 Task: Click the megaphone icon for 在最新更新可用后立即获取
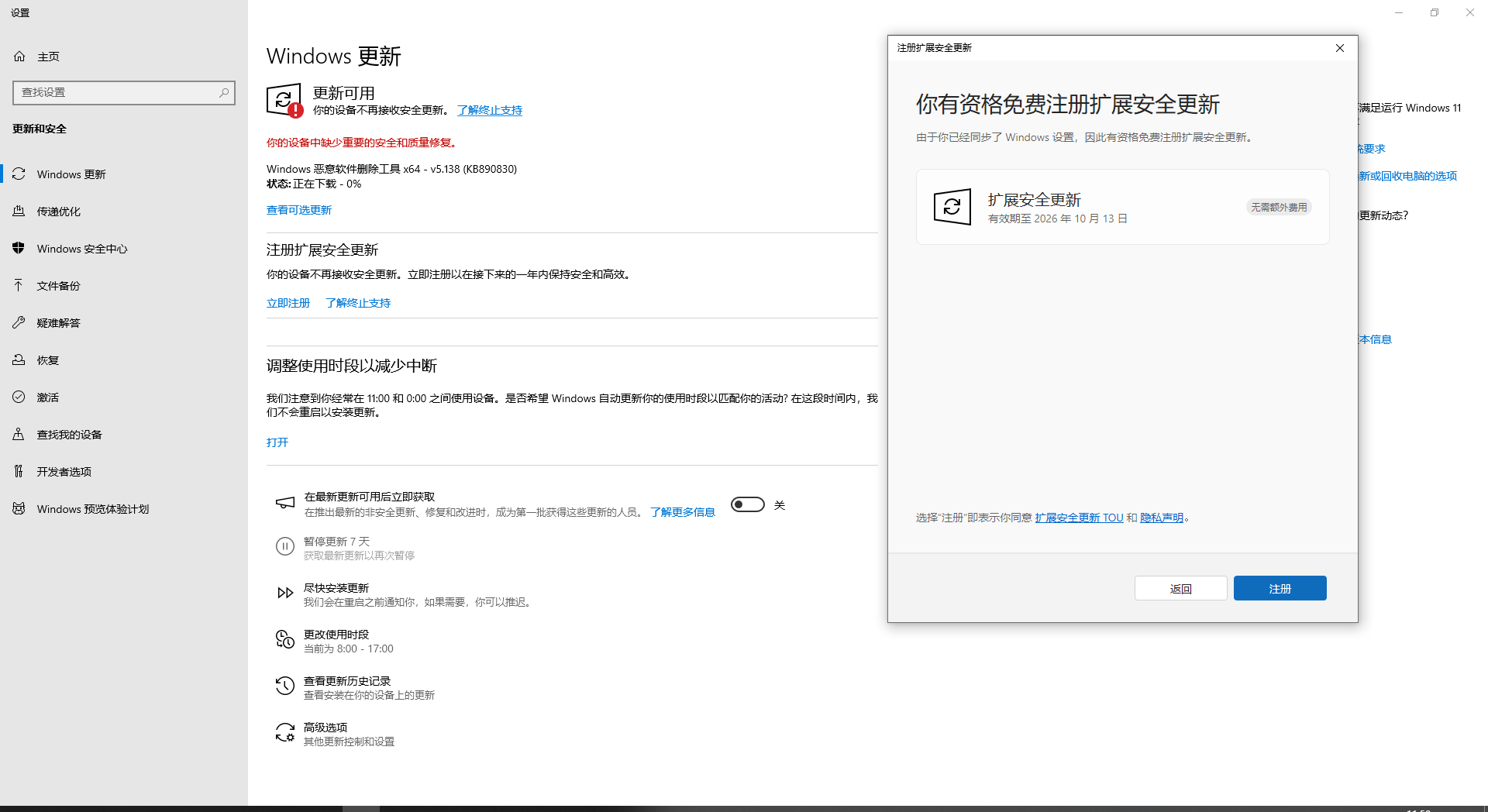click(285, 503)
